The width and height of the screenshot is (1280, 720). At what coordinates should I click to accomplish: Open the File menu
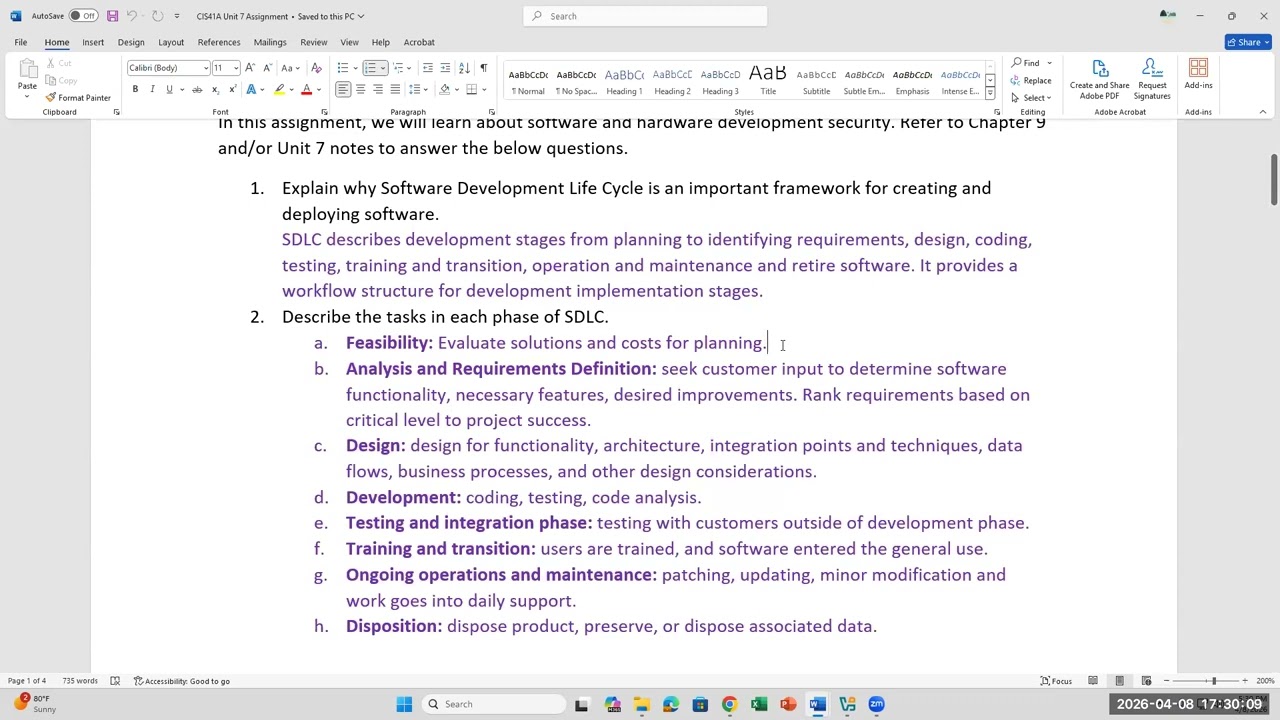pyautogui.click(x=20, y=42)
